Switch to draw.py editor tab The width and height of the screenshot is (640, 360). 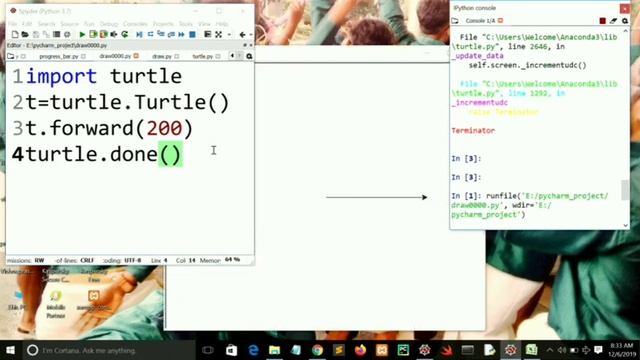(x=162, y=56)
